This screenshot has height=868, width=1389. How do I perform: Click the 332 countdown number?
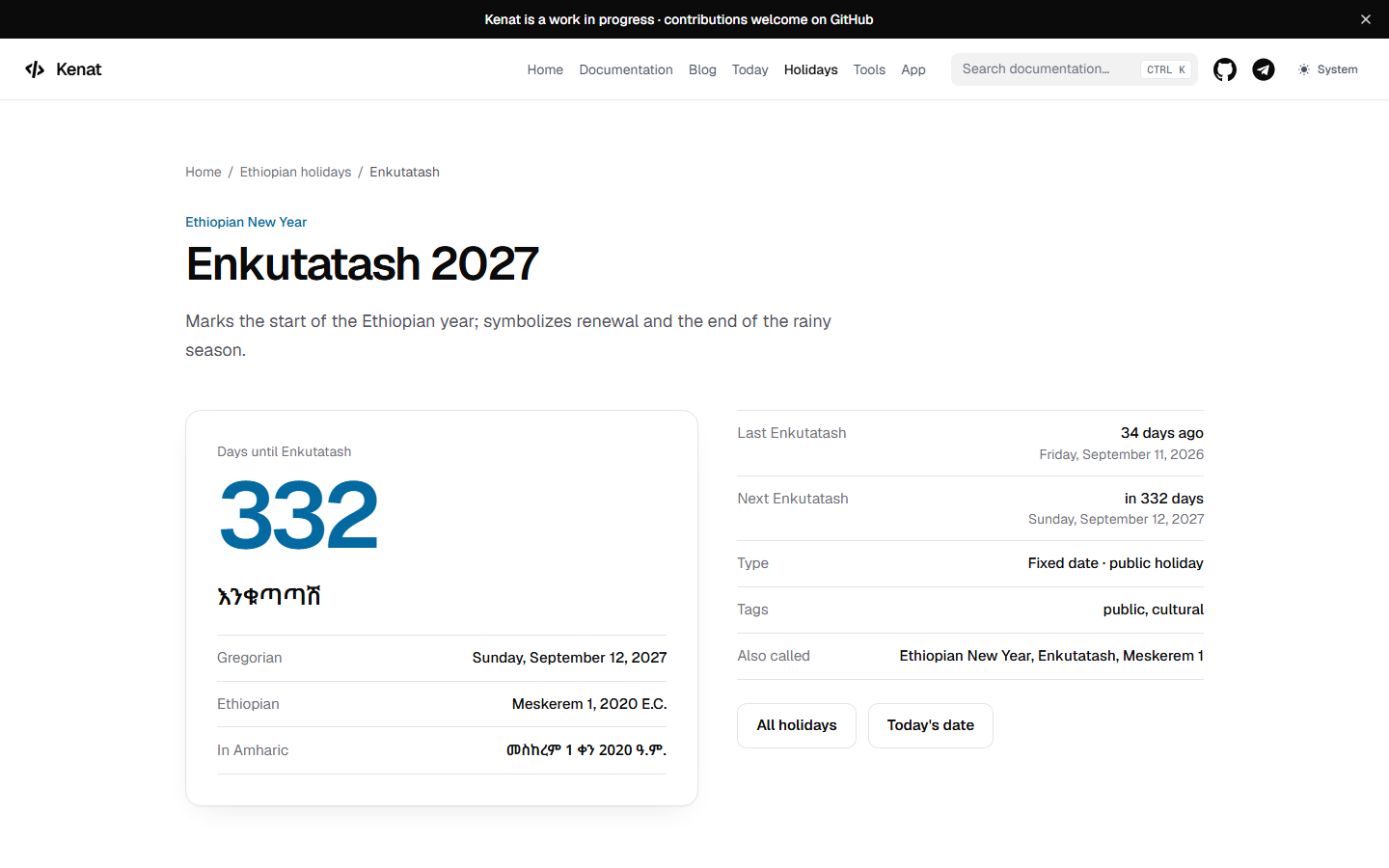tap(299, 516)
